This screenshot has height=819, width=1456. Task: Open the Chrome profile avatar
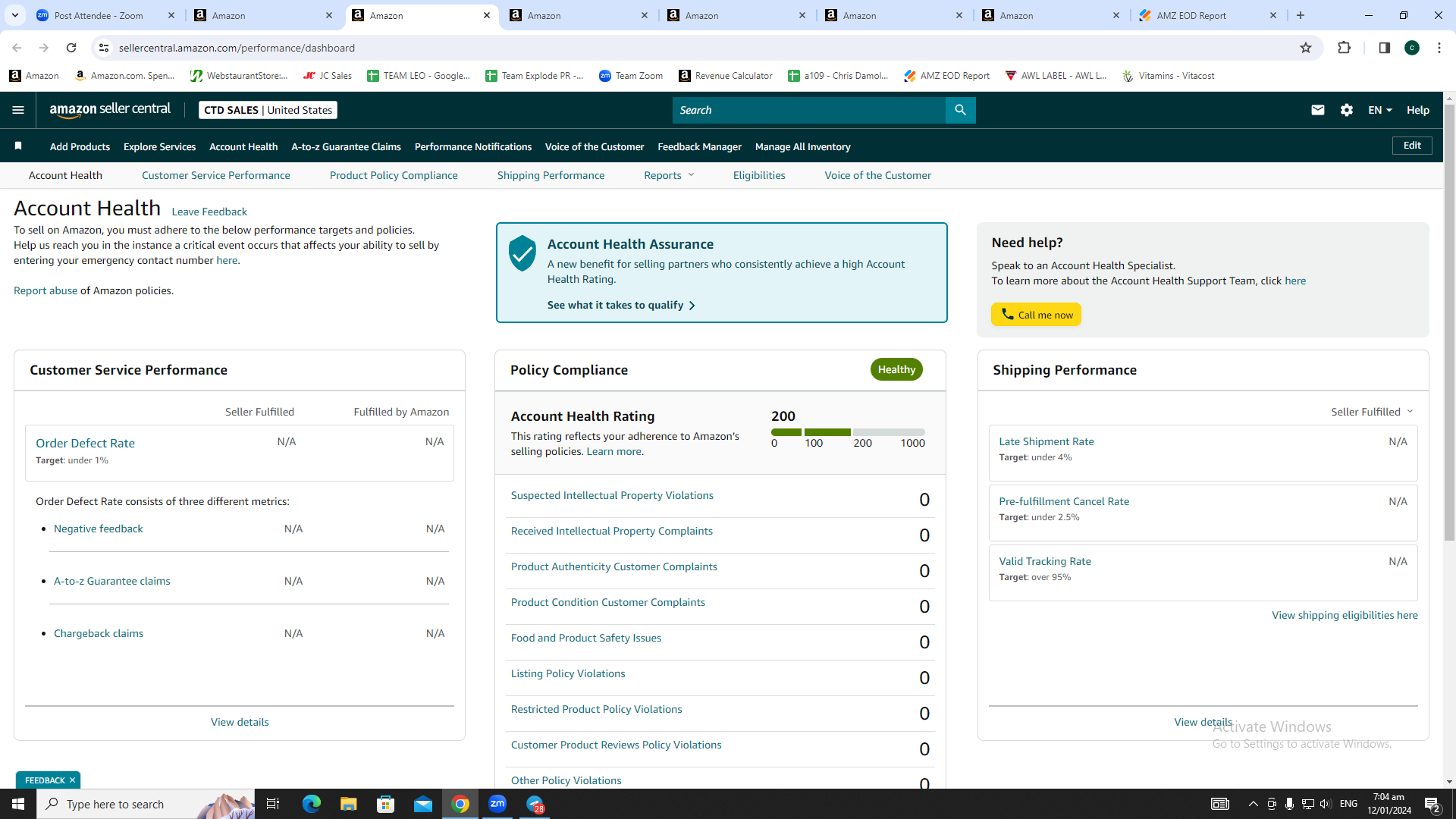1412,48
